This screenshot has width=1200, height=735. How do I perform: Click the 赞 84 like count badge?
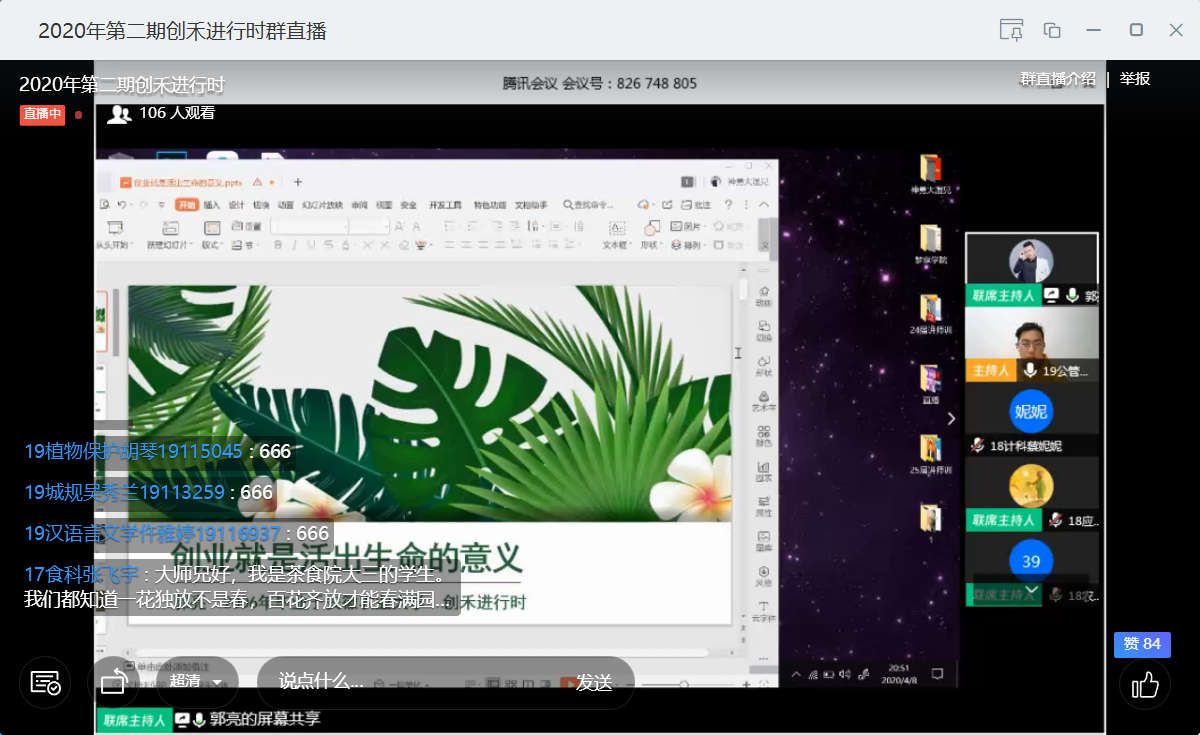pos(1142,644)
